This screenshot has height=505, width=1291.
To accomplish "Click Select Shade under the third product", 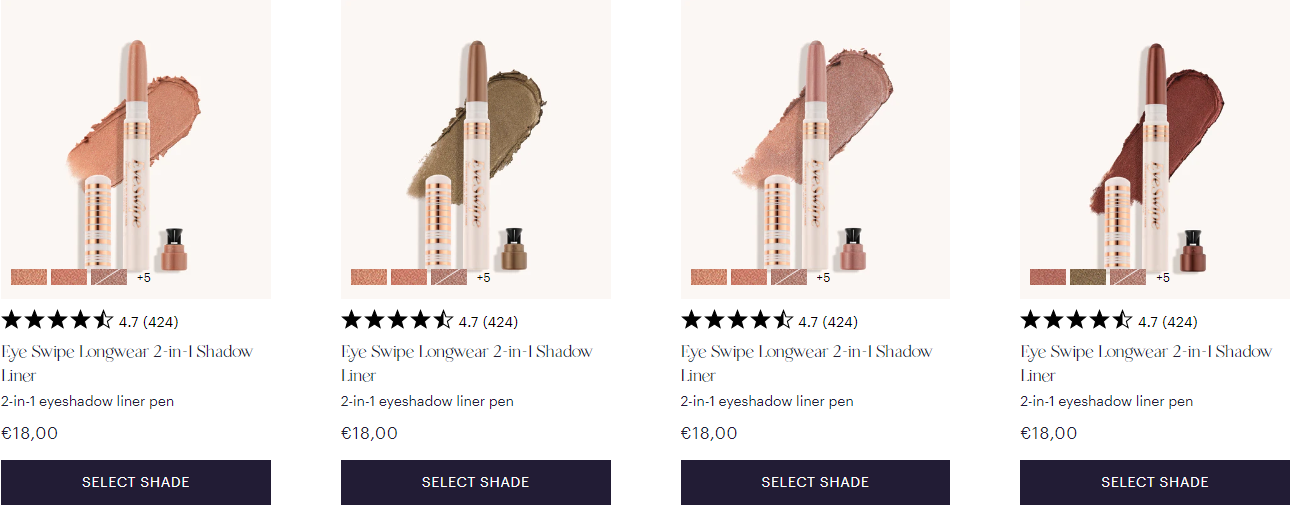I will [x=815, y=482].
